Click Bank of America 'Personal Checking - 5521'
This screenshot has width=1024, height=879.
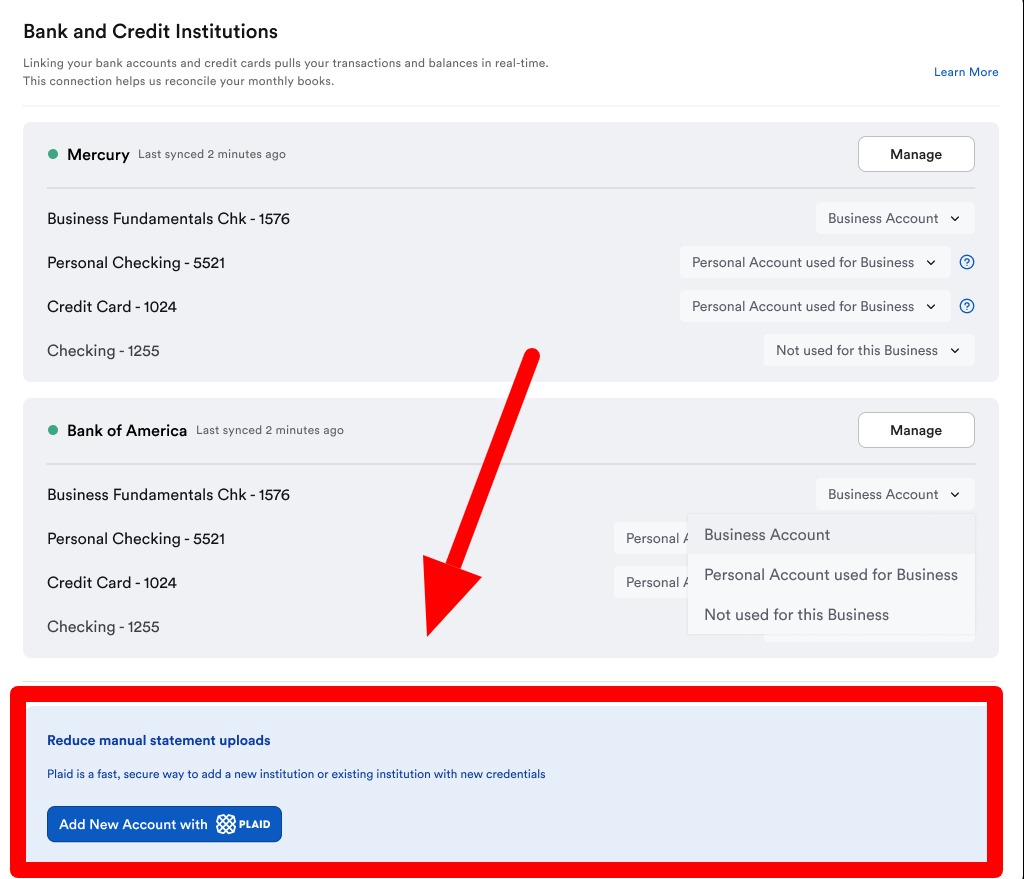(136, 539)
